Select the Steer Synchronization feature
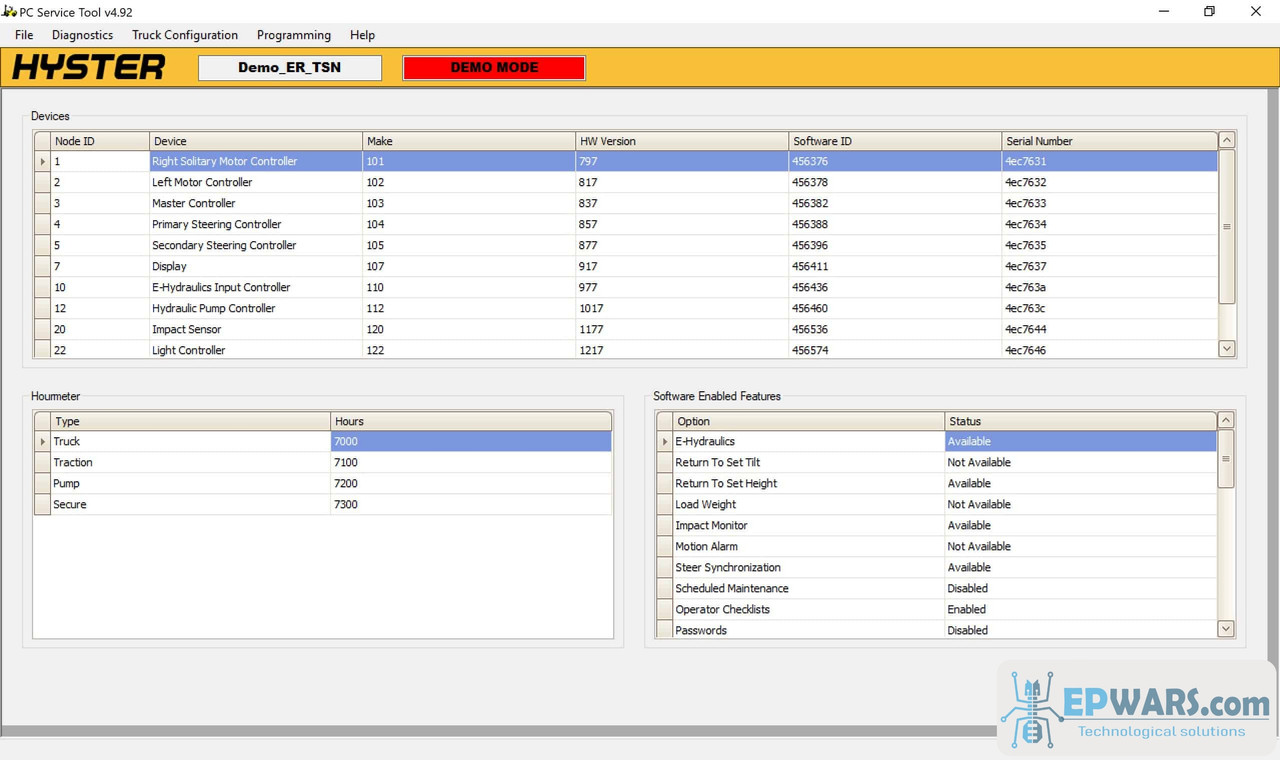The image size is (1280, 760). [x=936, y=567]
